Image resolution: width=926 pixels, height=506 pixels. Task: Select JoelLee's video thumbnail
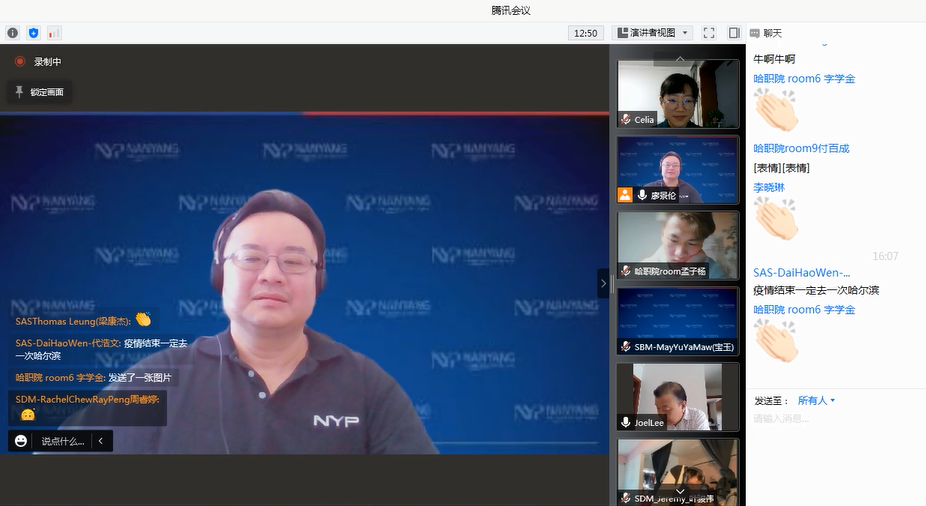(678, 397)
